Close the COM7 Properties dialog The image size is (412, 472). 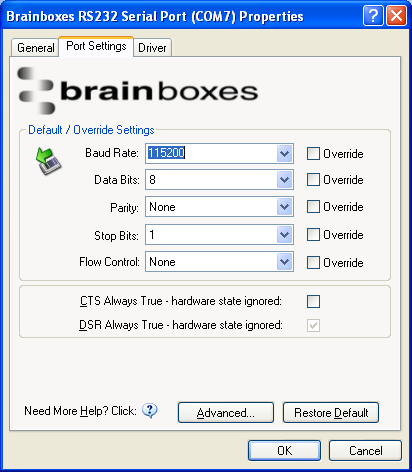[x=396, y=16]
